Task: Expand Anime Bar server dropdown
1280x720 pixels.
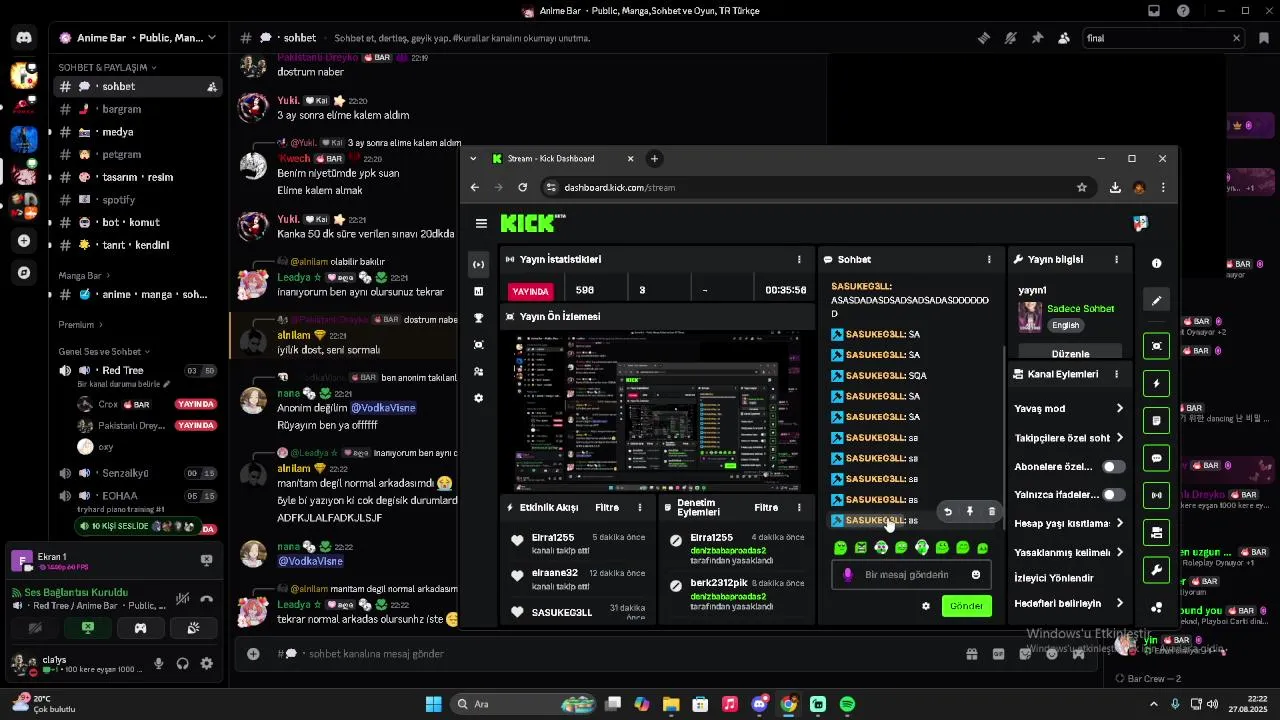Action: 211,38
